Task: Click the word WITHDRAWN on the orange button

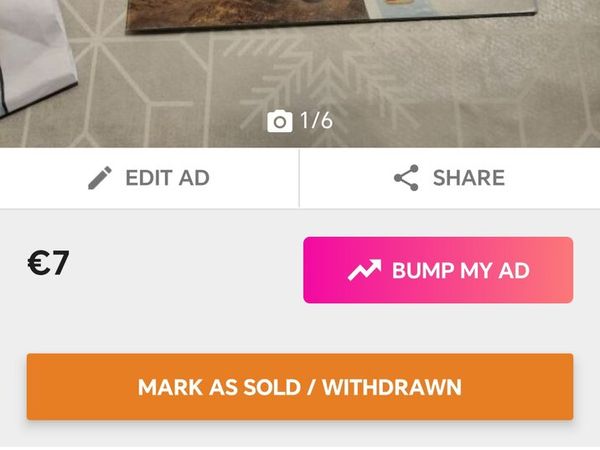Action: coord(392,387)
